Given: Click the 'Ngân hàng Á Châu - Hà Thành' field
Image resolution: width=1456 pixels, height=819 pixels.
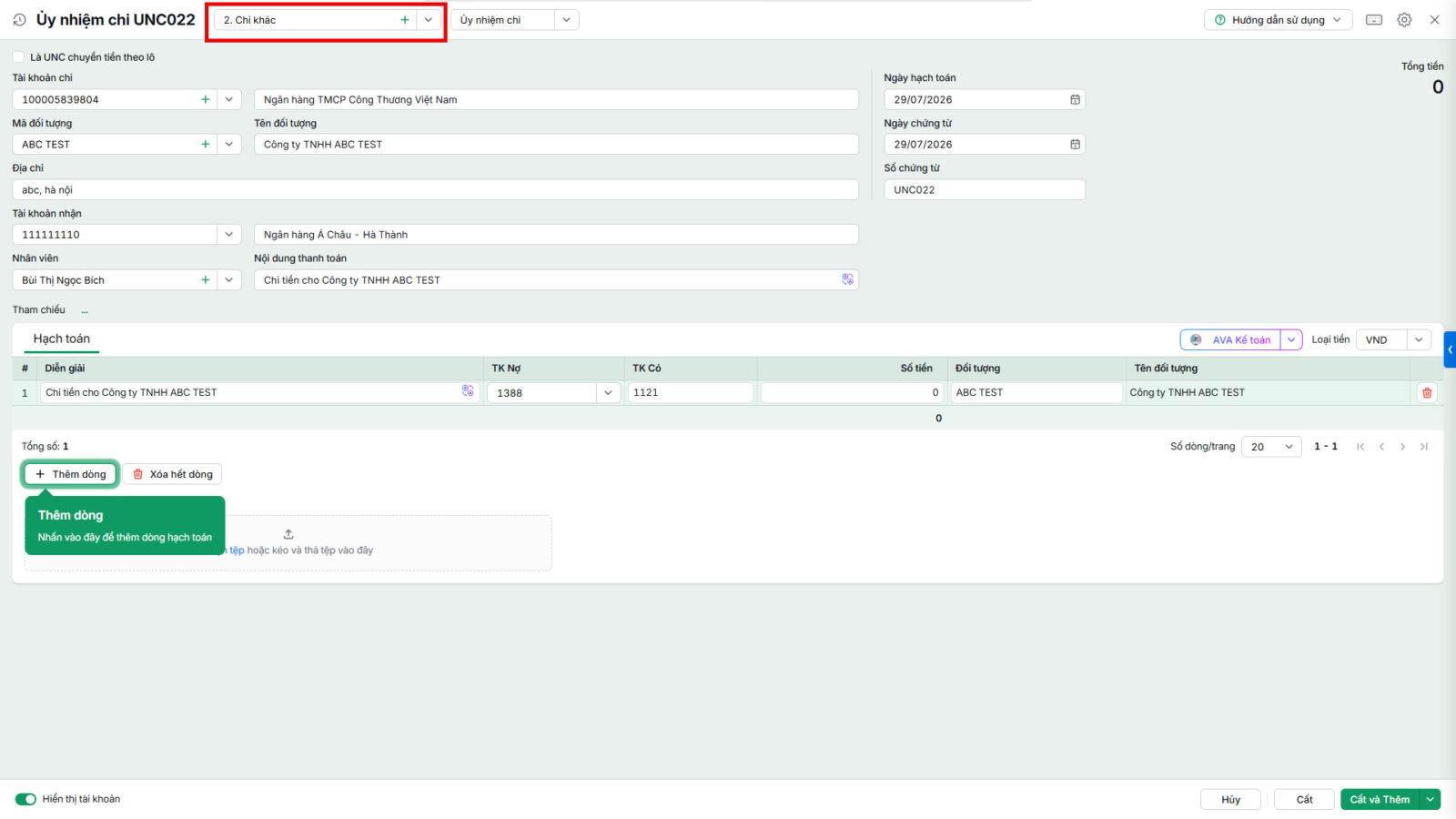Looking at the screenshot, I should [x=556, y=235].
